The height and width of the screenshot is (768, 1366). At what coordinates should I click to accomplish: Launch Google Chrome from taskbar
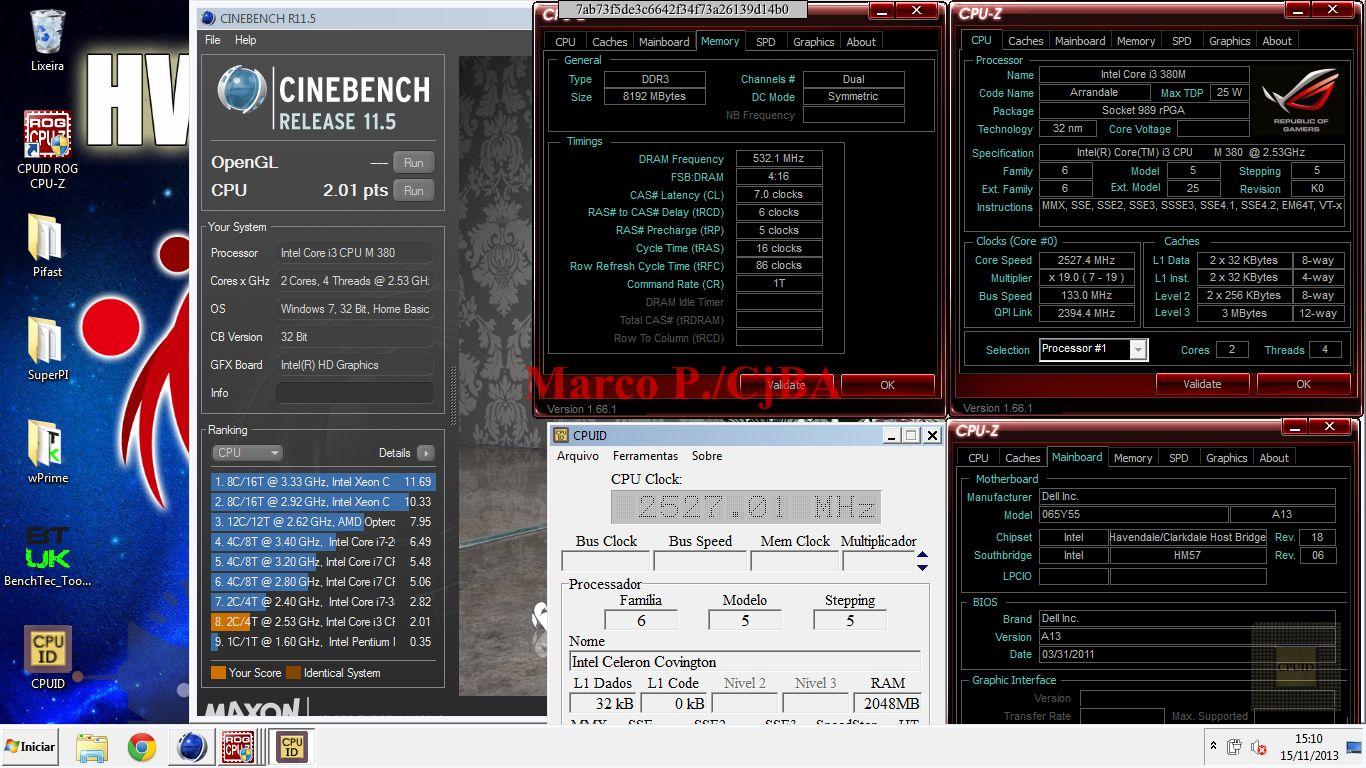tap(142, 747)
